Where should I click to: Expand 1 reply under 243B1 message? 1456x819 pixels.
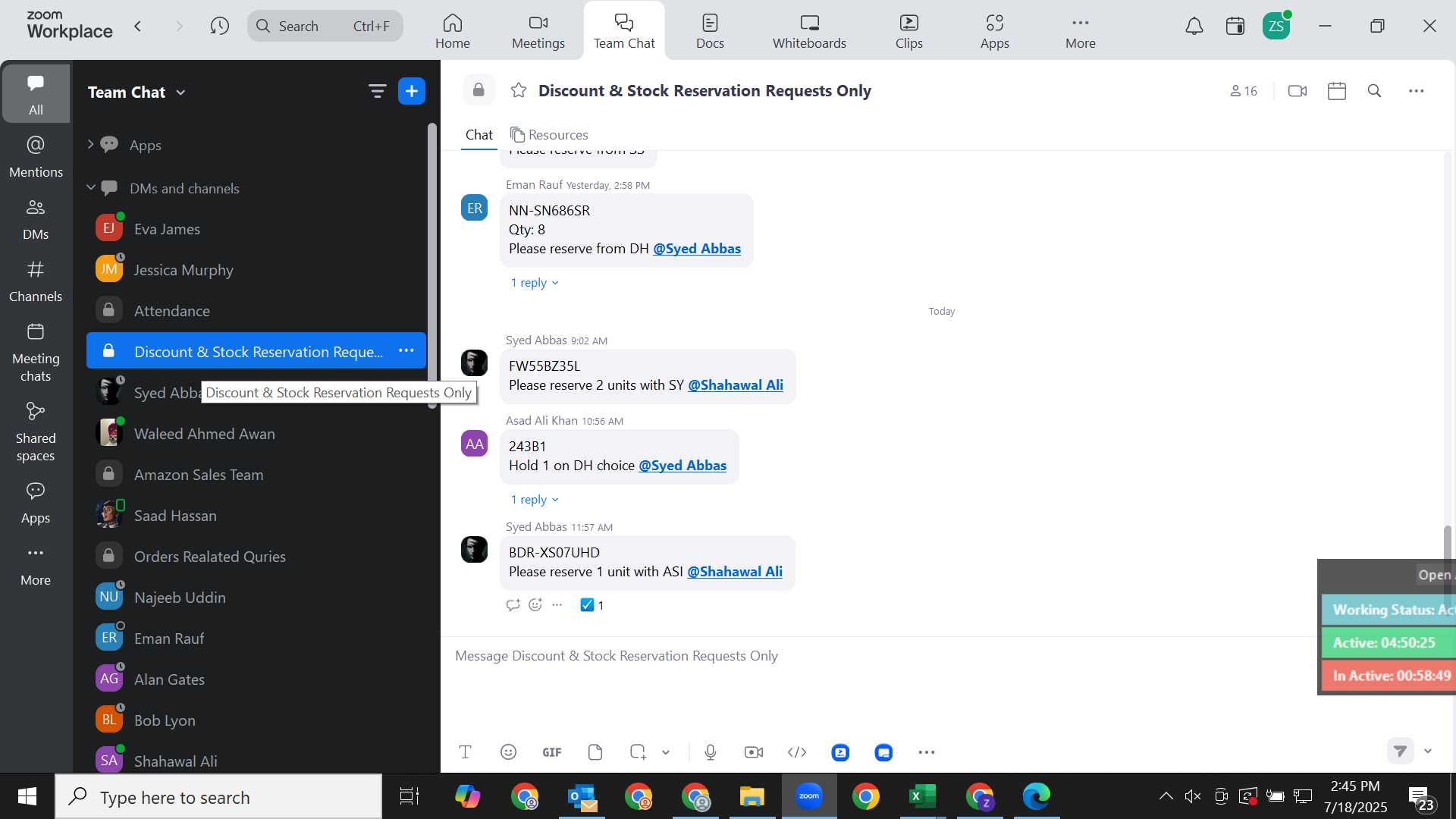coord(535,500)
